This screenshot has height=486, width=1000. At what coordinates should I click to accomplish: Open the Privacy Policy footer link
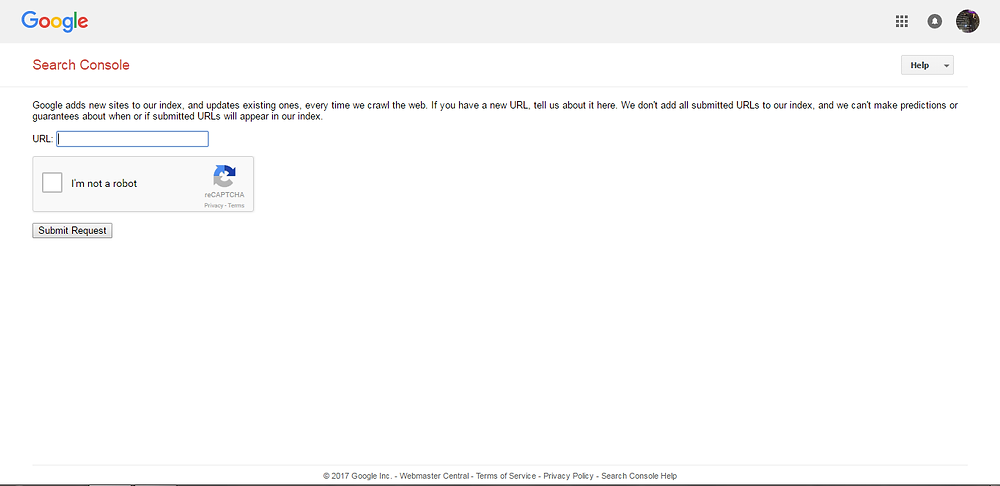tap(568, 476)
